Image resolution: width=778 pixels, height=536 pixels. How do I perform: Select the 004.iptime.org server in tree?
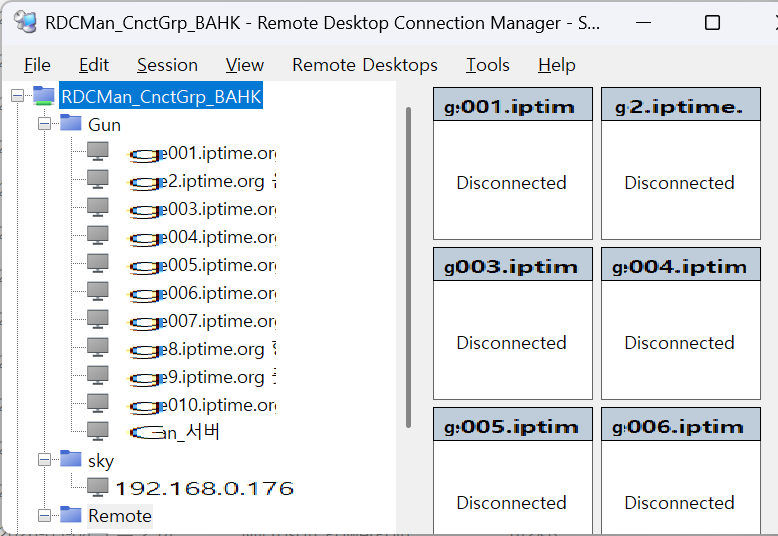pos(202,238)
